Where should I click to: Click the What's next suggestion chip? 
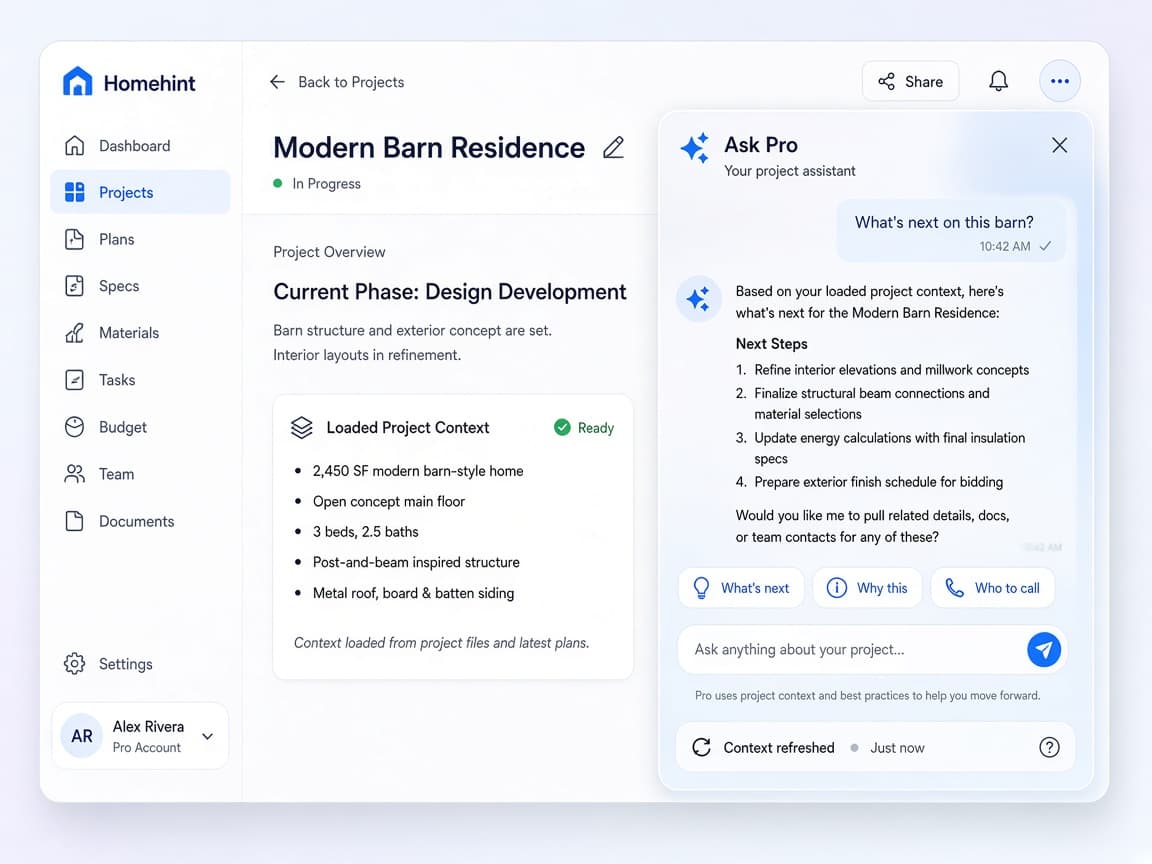pos(741,588)
